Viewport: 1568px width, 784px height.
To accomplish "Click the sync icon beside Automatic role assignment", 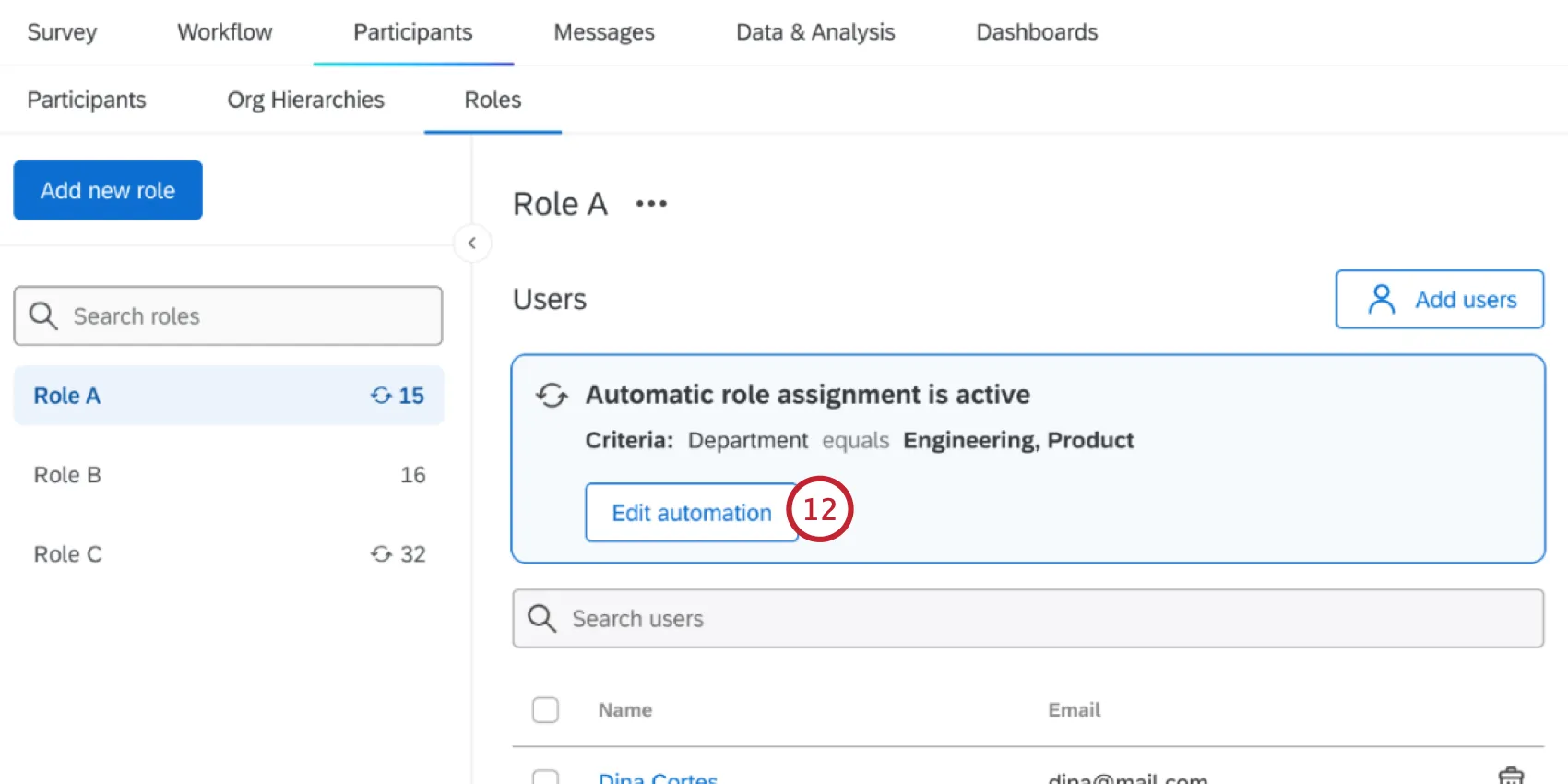I will tap(552, 396).
